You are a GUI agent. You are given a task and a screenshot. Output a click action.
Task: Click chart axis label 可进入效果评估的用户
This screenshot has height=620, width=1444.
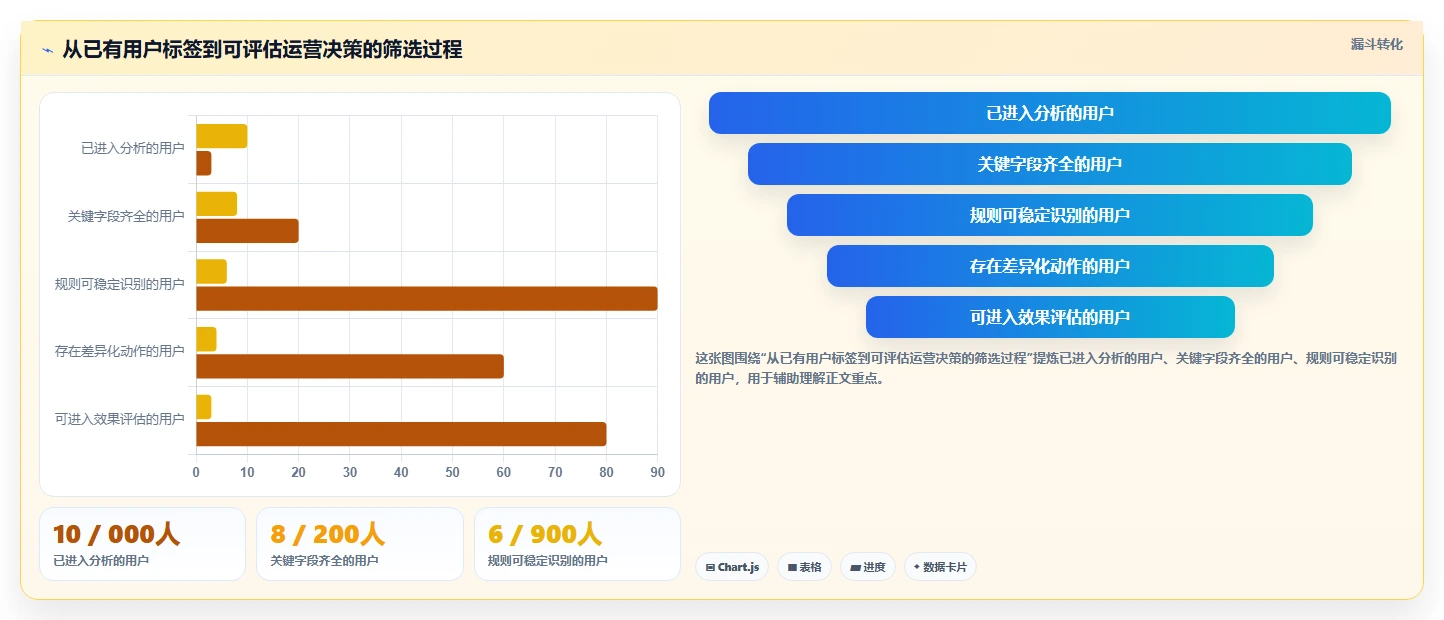(120, 419)
